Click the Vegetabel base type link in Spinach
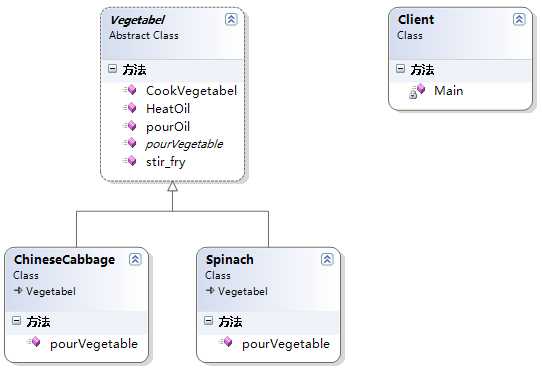542x375 pixels. pyautogui.click(x=243, y=291)
